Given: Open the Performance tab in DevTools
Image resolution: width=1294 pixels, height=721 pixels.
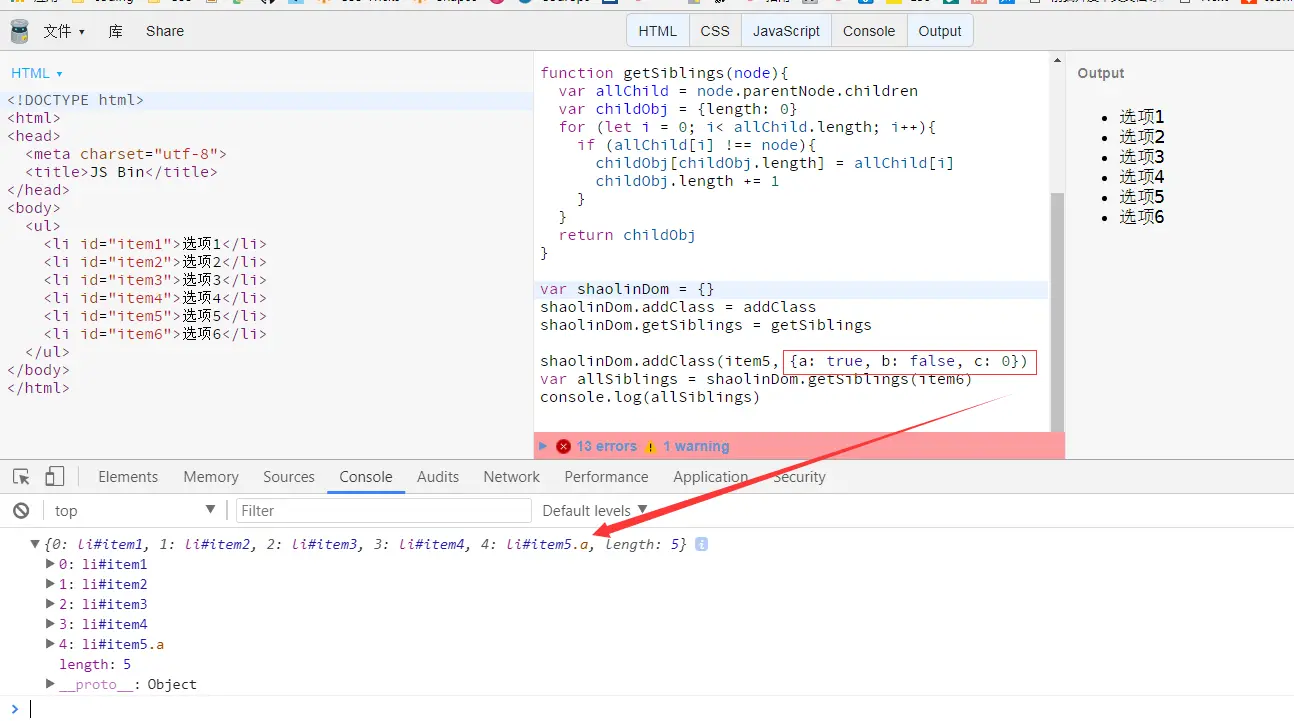Looking at the screenshot, I should click(606, 477).
